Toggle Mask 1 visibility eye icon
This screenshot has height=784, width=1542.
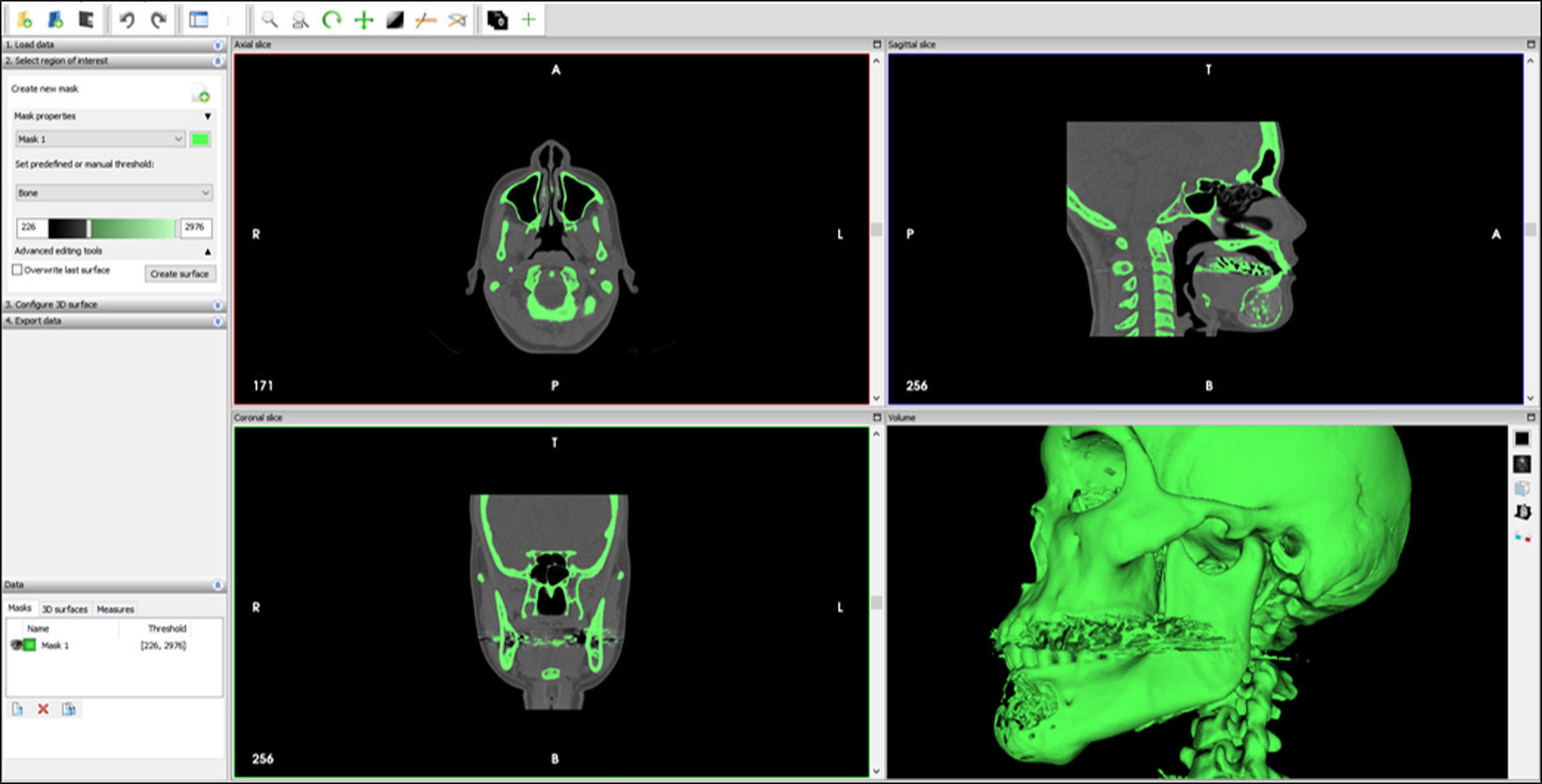[x=15, y=646]
